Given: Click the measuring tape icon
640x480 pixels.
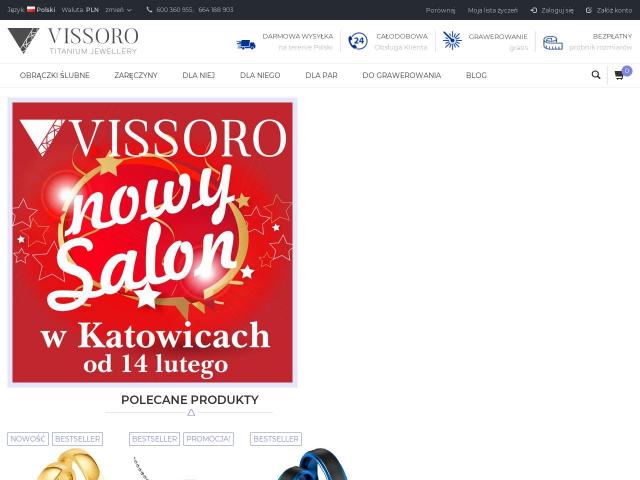Looking at the screenshot, I should 553,43.
